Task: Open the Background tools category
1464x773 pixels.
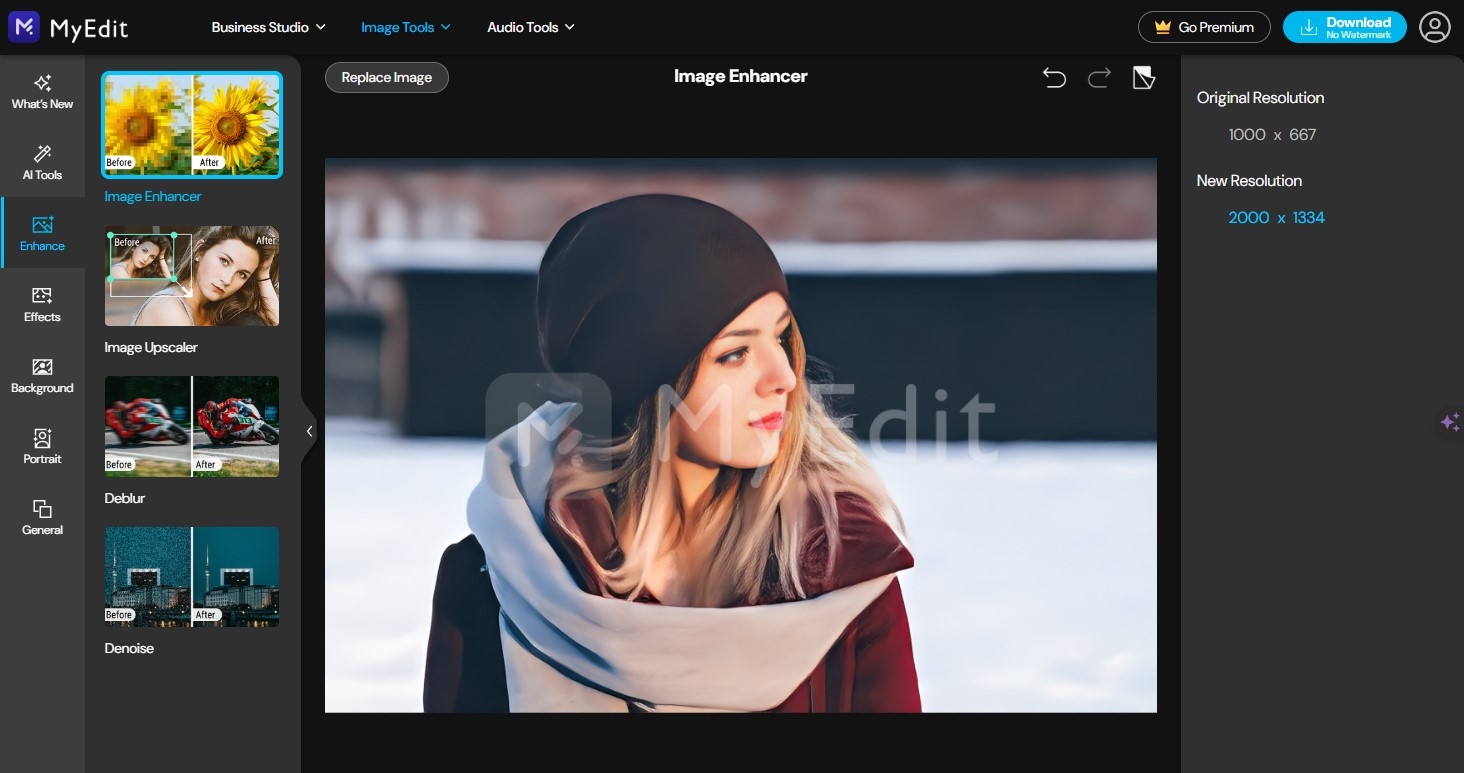Action: coord(42,375)
